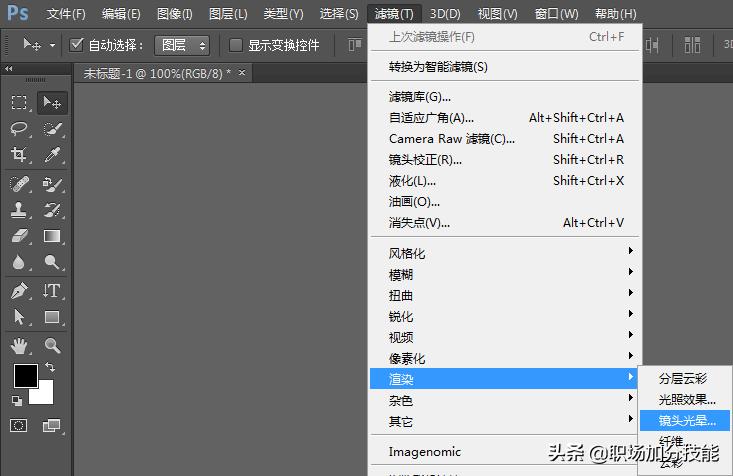Open Camera Raw 滤镜(C)...
This screenshot has height=476, width=733.
[506, 139]
